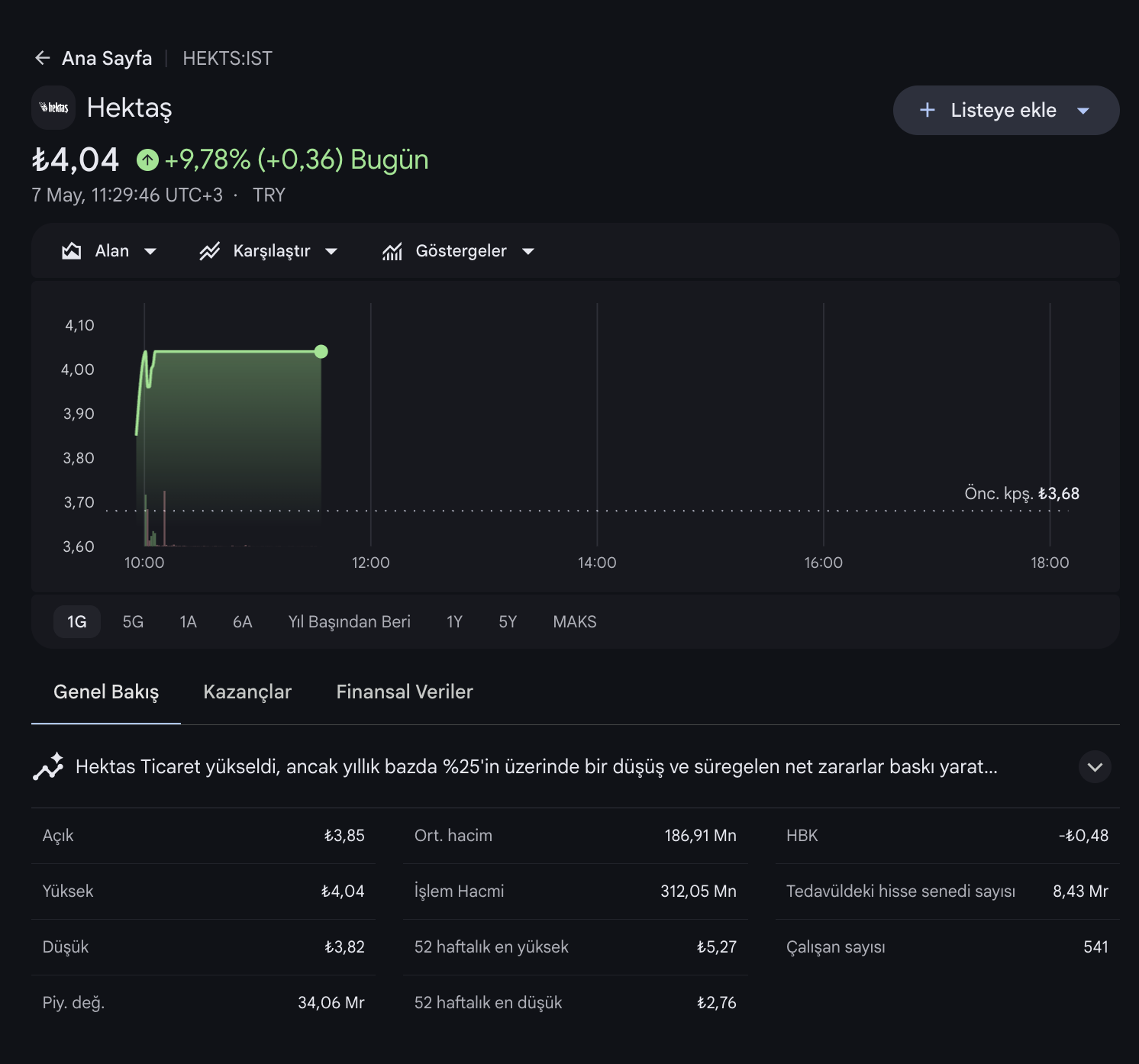Click the Listeye ekle button label
This screenshot has height=1064, width=1139.
pyautogui.click(x=1003, y=111)
